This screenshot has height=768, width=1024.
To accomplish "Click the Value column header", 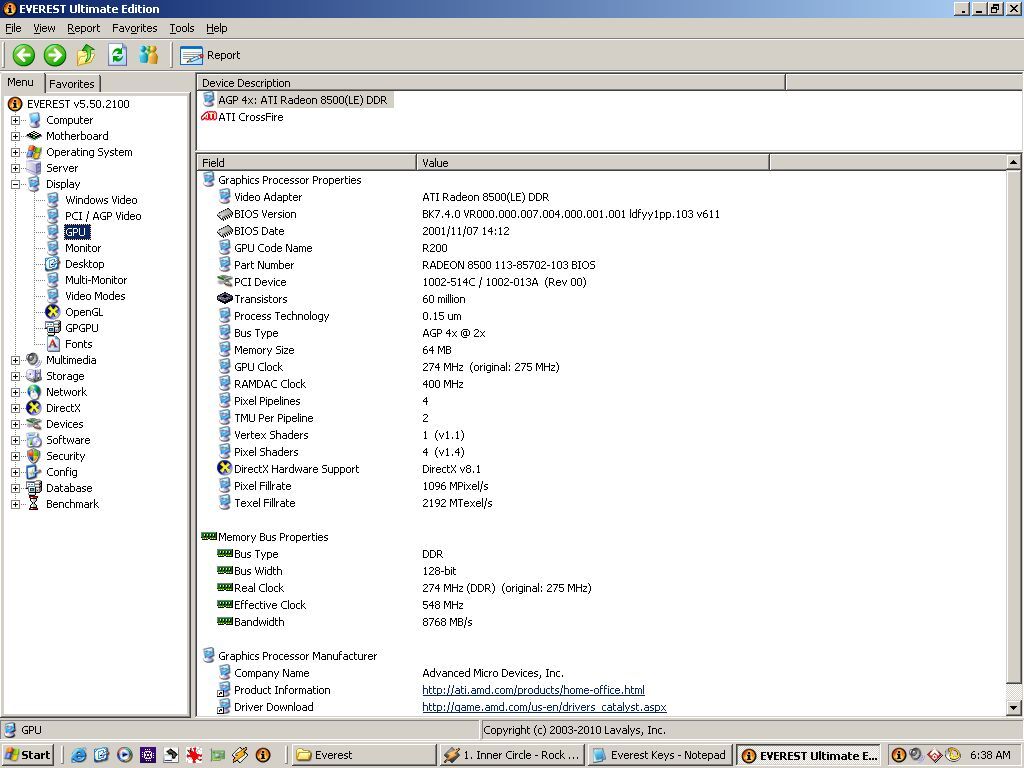I will (592, 162).
